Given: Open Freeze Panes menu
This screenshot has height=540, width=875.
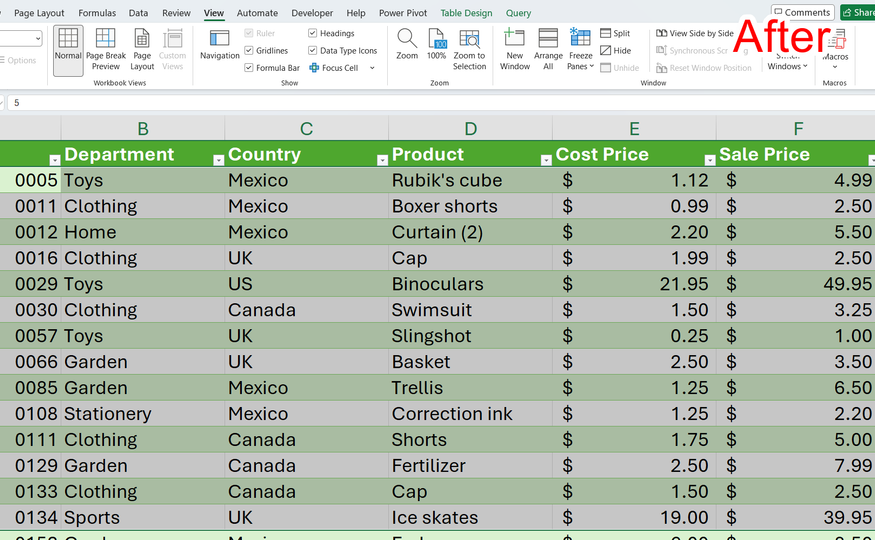Looking at the screenshot, I should (580, 50).
